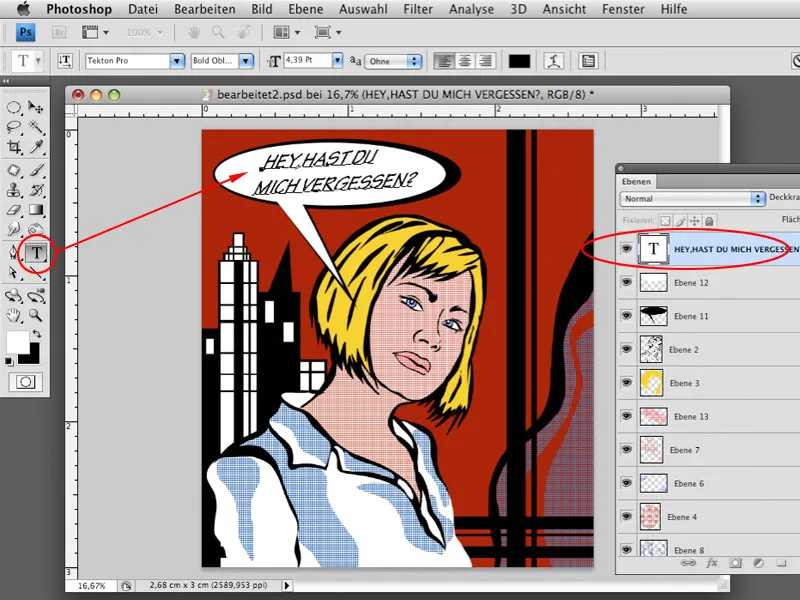The image size is (800, 600).
Task: Select the 3D Rotate tool
Action: pos(14,295)
